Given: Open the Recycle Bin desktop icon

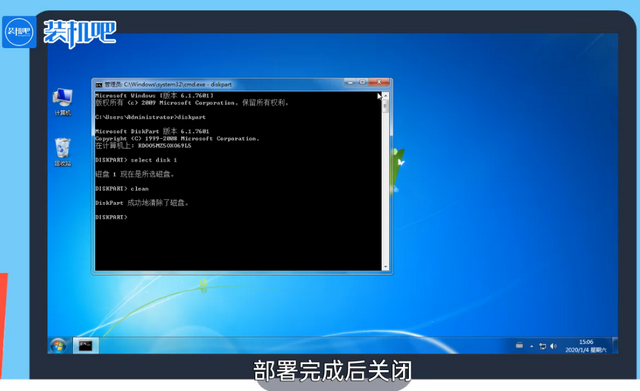Looking at the screenshot, I should point(62,152).
